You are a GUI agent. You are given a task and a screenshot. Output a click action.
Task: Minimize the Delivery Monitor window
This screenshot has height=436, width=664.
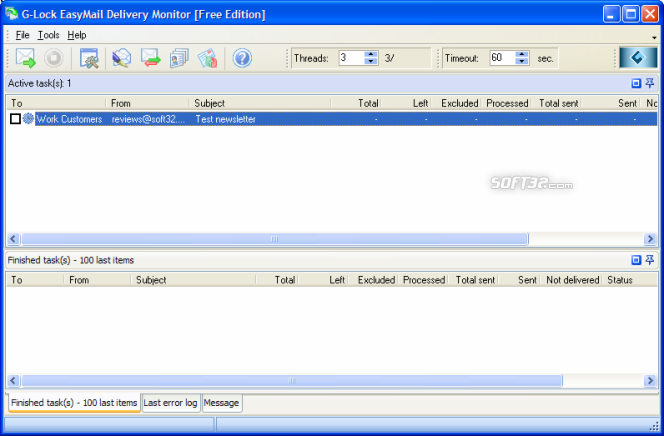click(x=611, y=14)
